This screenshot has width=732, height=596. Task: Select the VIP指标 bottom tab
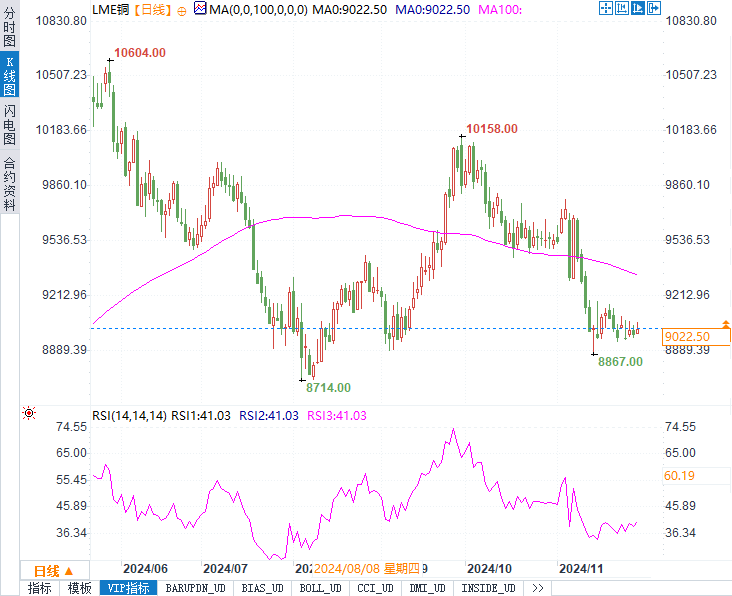click(128, 588)
